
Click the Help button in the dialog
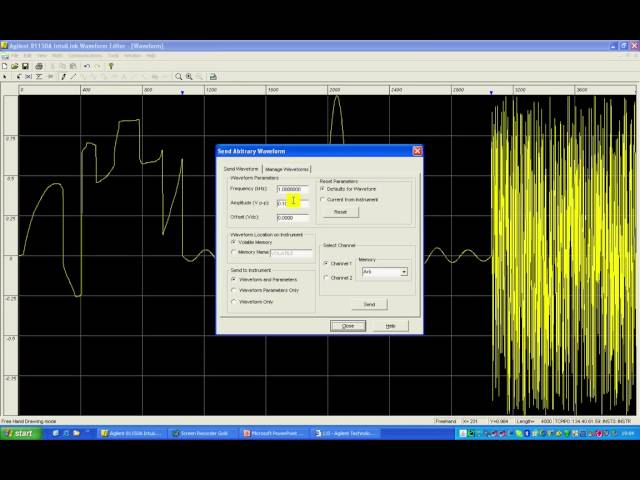click(x=391, y=326)
